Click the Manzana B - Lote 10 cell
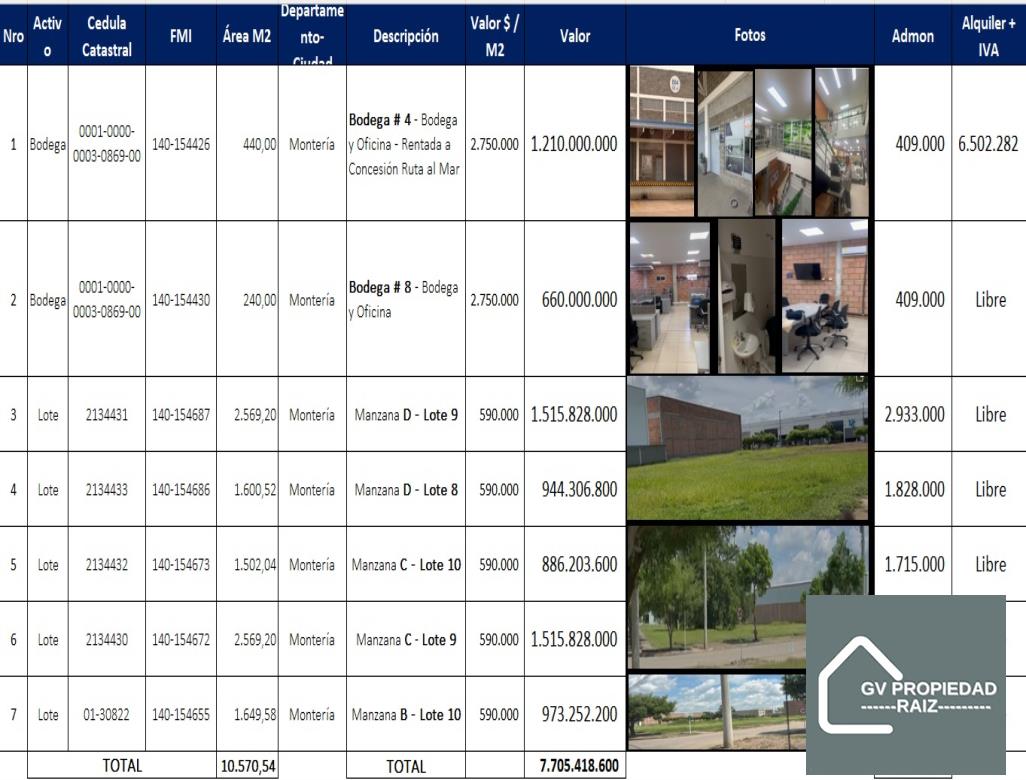Image resolution: width=1026 pixels, height=780 pixels. click(405, 715)
